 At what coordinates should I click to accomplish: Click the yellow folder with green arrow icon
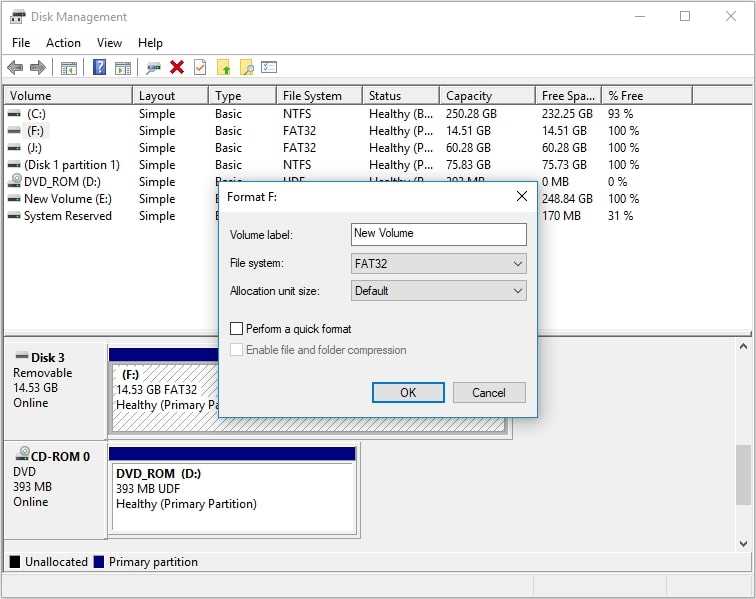(x=224, y=68)
